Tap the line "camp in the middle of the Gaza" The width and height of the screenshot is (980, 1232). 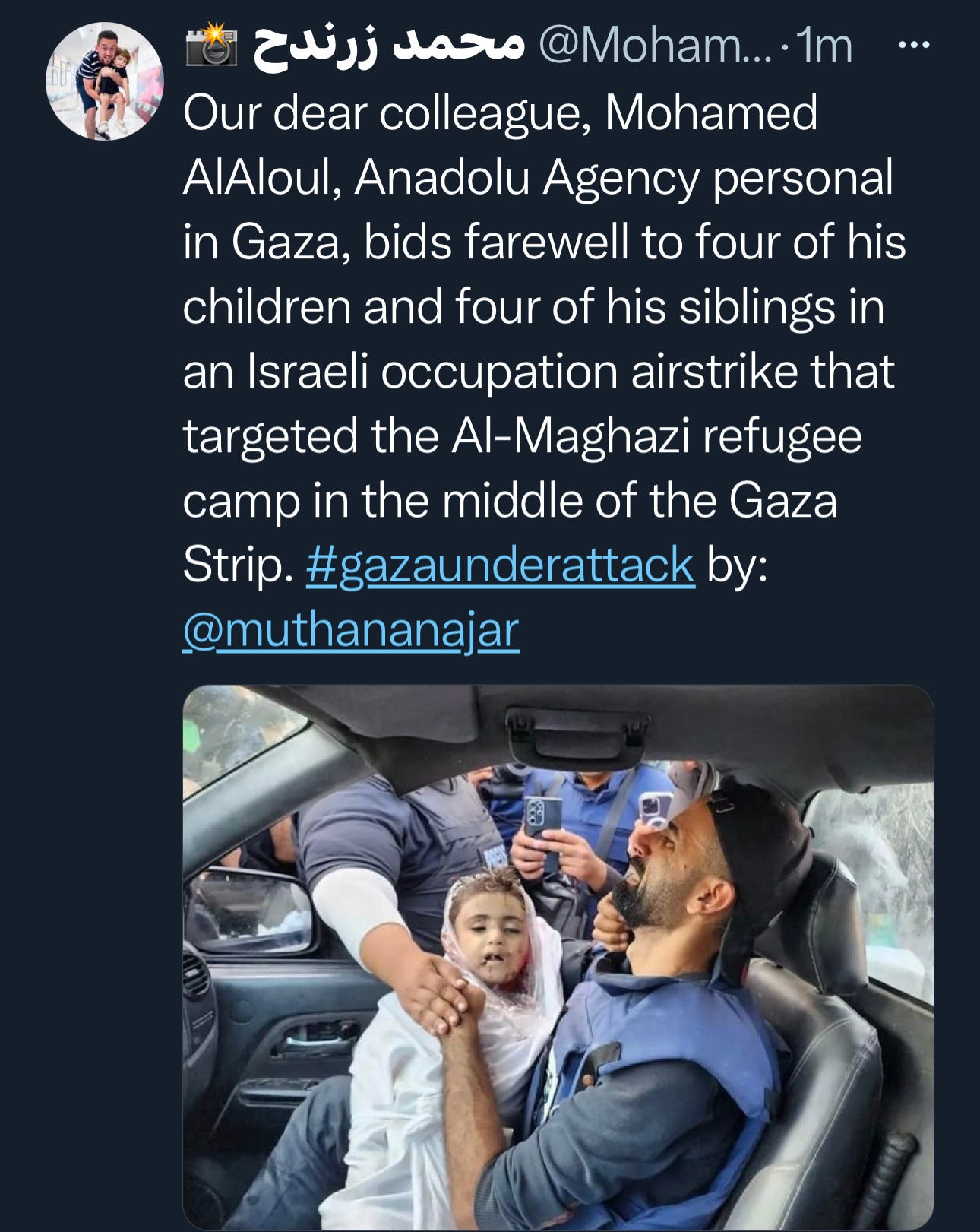tap(510, 501)
